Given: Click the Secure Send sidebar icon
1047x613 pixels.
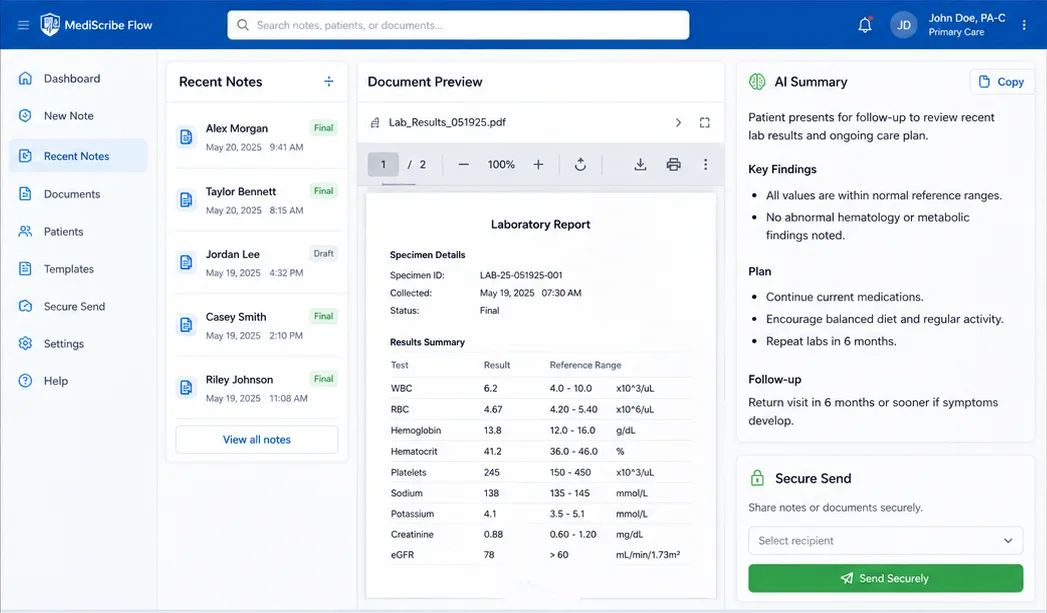Looking at the screenshot, I should pos(25,306).
